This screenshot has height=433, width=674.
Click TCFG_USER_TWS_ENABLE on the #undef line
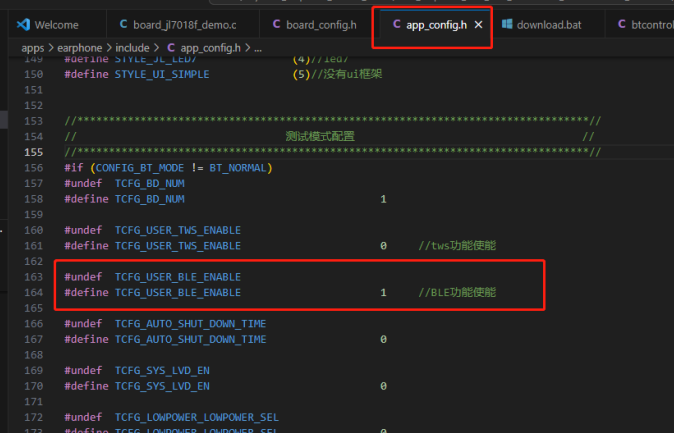click(178, 230)
